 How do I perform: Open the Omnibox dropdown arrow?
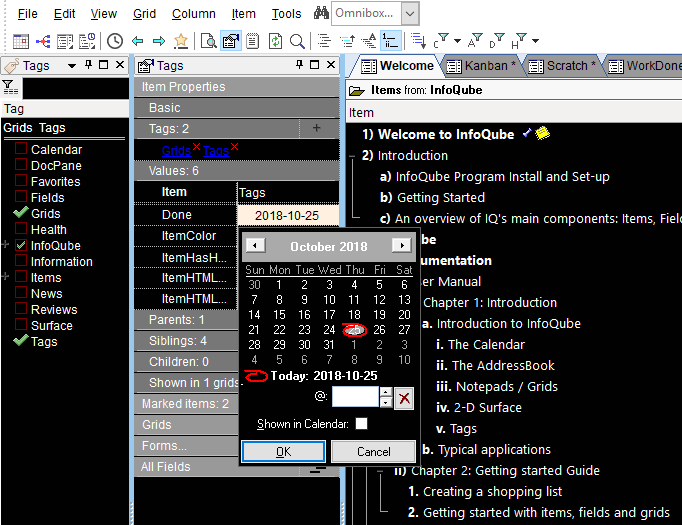pyautogui.click(x=409, y=13)
